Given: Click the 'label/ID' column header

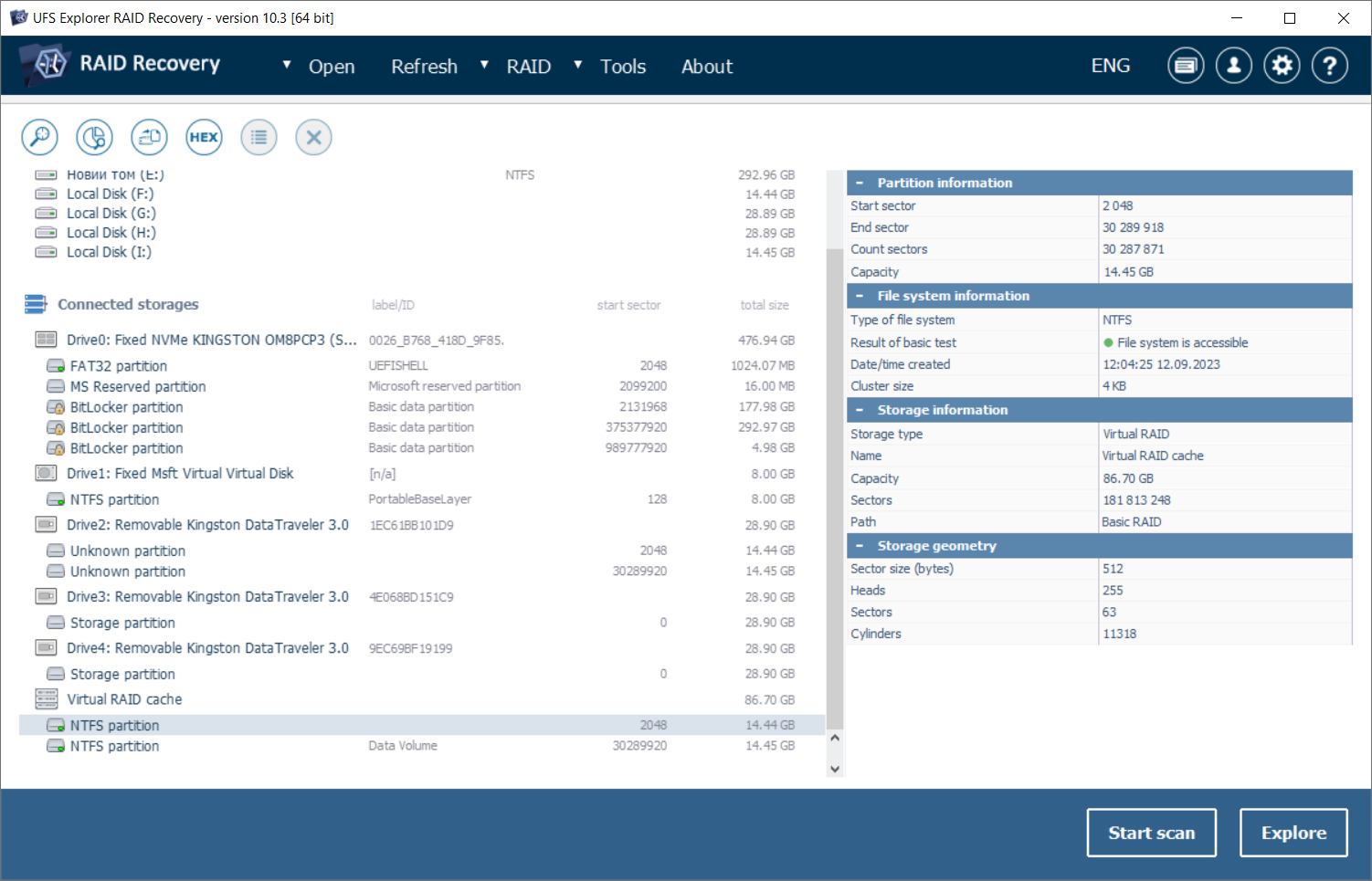Looking at the screenshot, I should [x=393, y=305].
